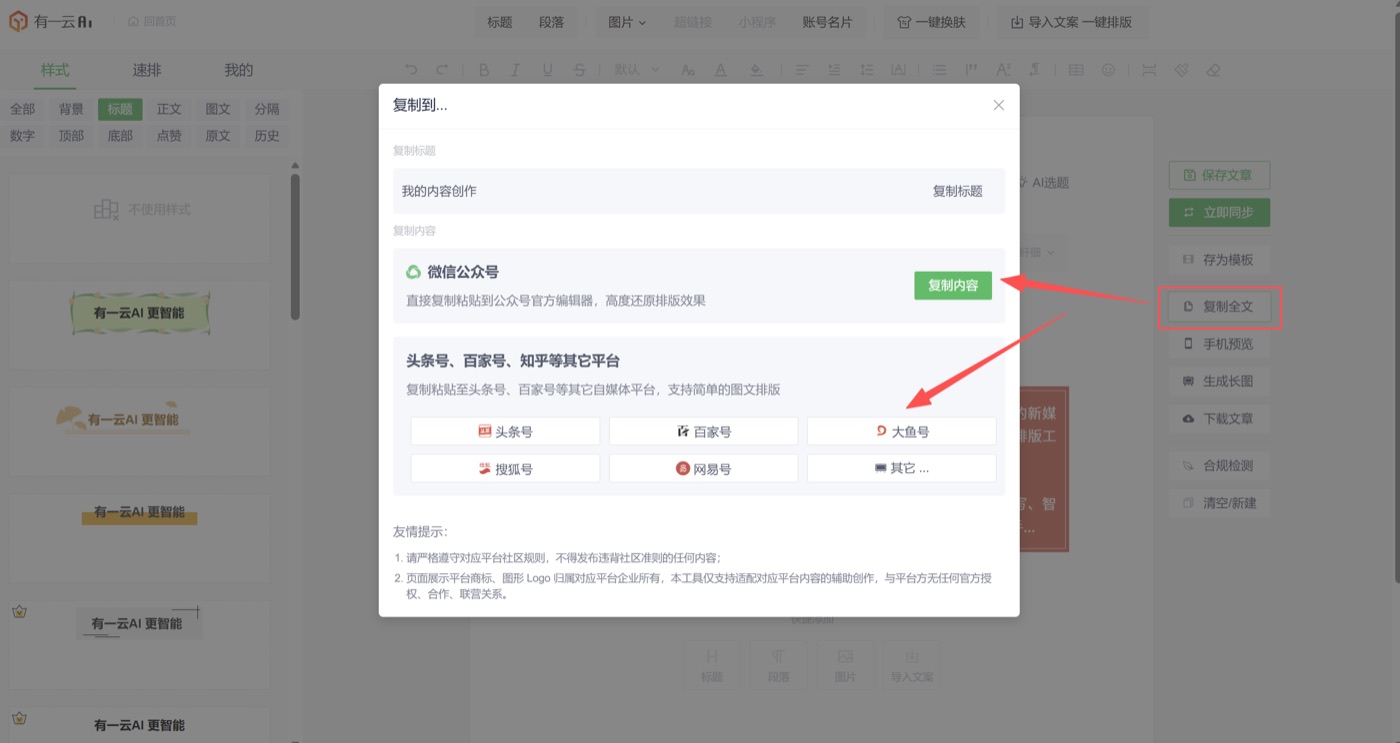
Task: Toggle italic formatting
Action: click(515, 70)
